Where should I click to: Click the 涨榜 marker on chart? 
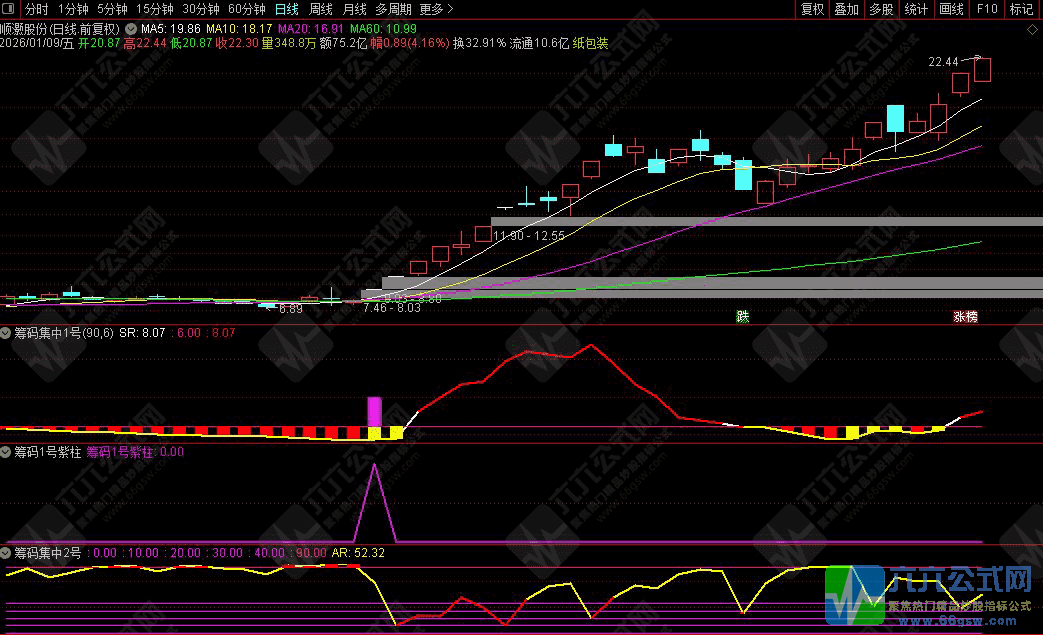click(965, 317)
